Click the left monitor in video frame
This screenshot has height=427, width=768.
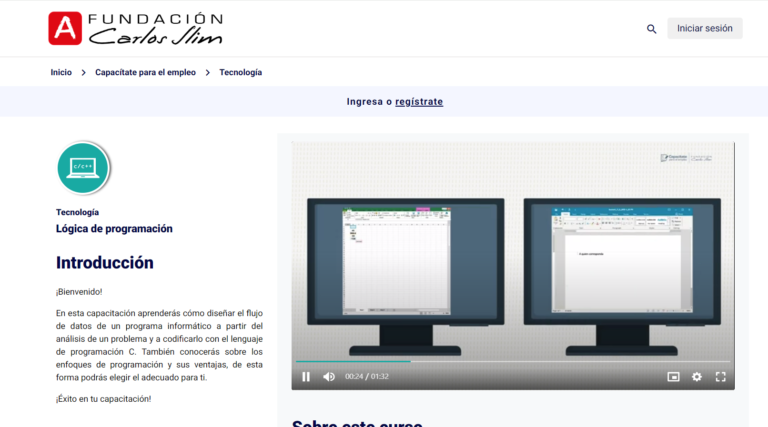coord(405,270)
